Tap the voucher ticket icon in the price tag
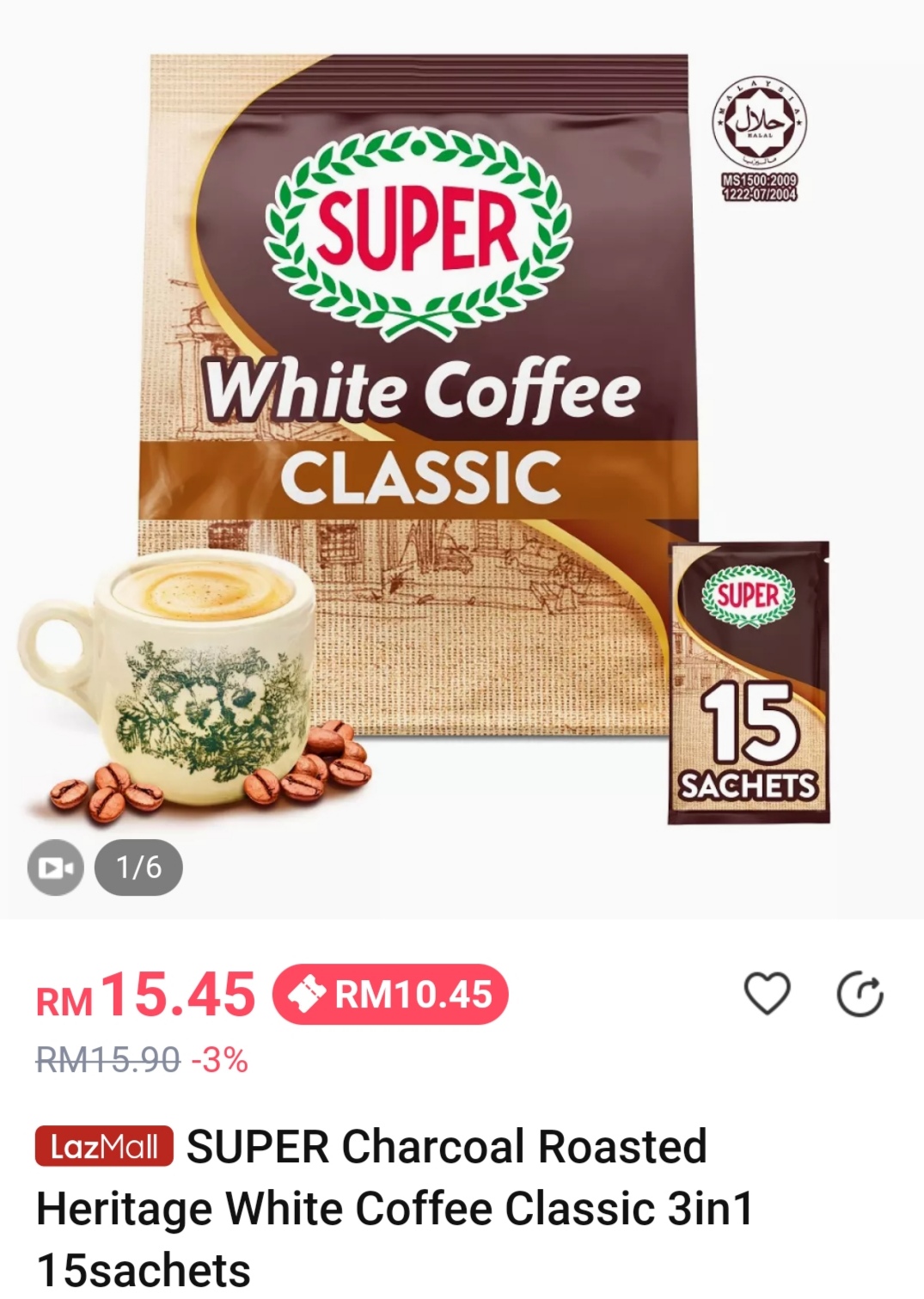Viewport: 924px width, 1299px height. pyautogui.click(x=306, y=995)
